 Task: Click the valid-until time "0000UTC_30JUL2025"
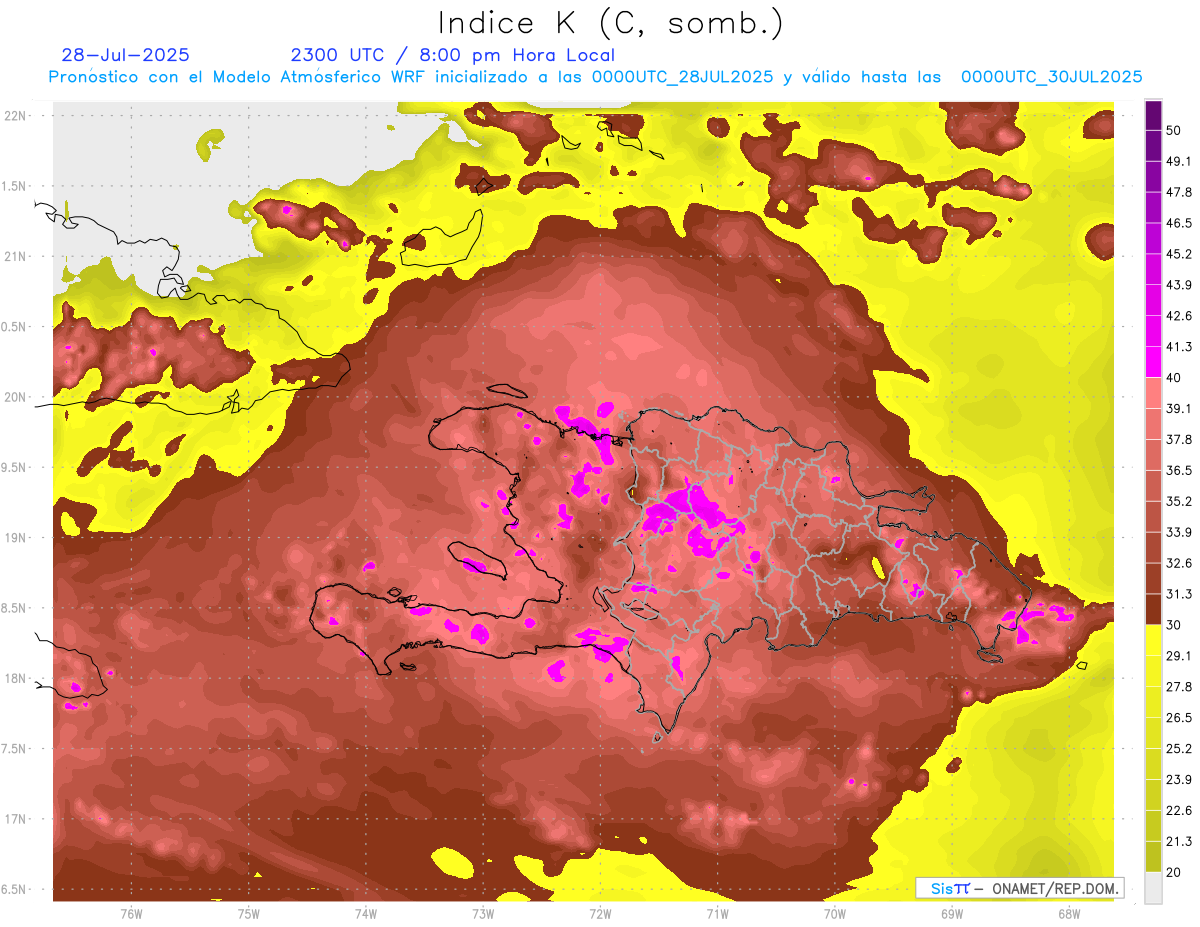1051,77
